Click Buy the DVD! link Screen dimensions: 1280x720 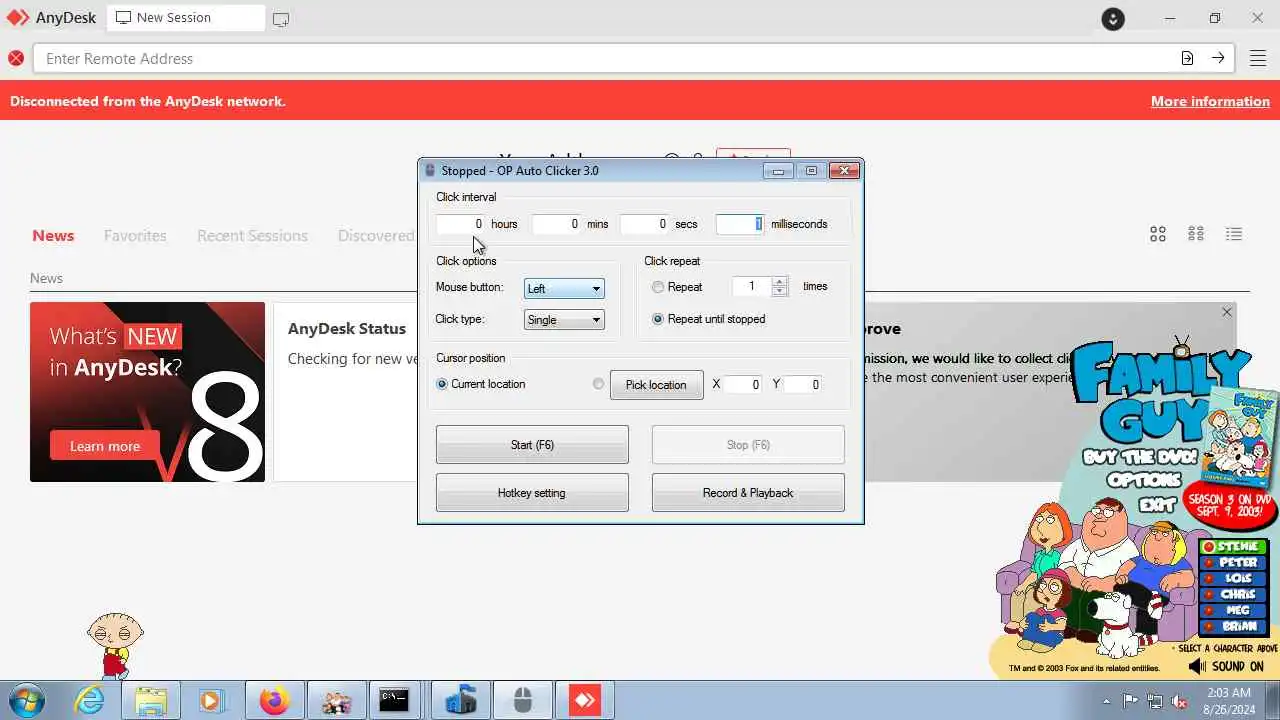(x=1140, y=456)
